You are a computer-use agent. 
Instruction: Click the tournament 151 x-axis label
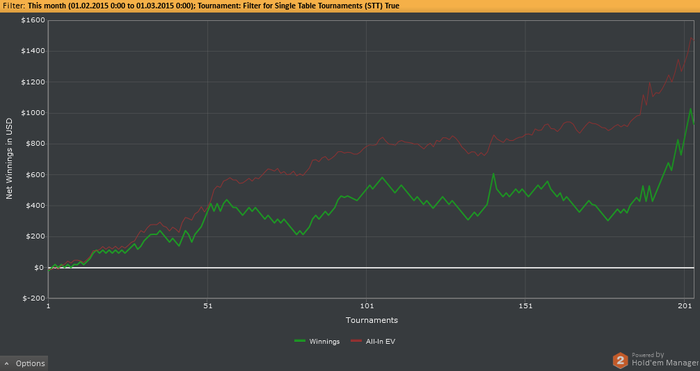(525, 306)
